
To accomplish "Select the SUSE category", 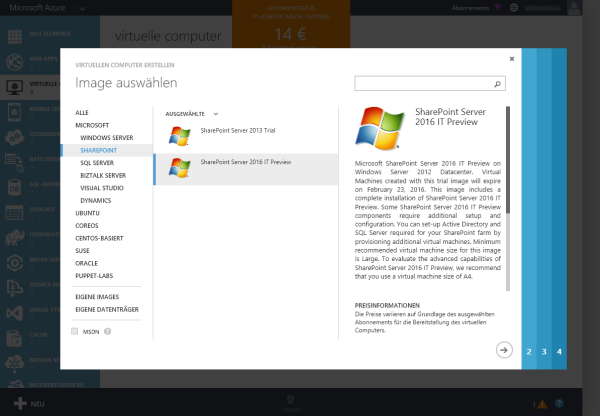I will (82, 251).
